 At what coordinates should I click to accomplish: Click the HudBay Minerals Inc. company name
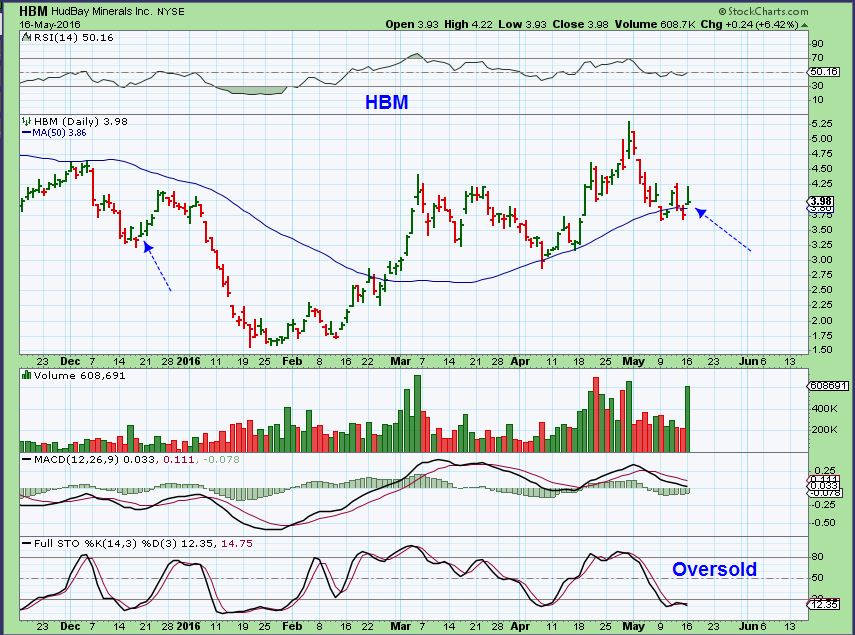[x=101, y=11]
